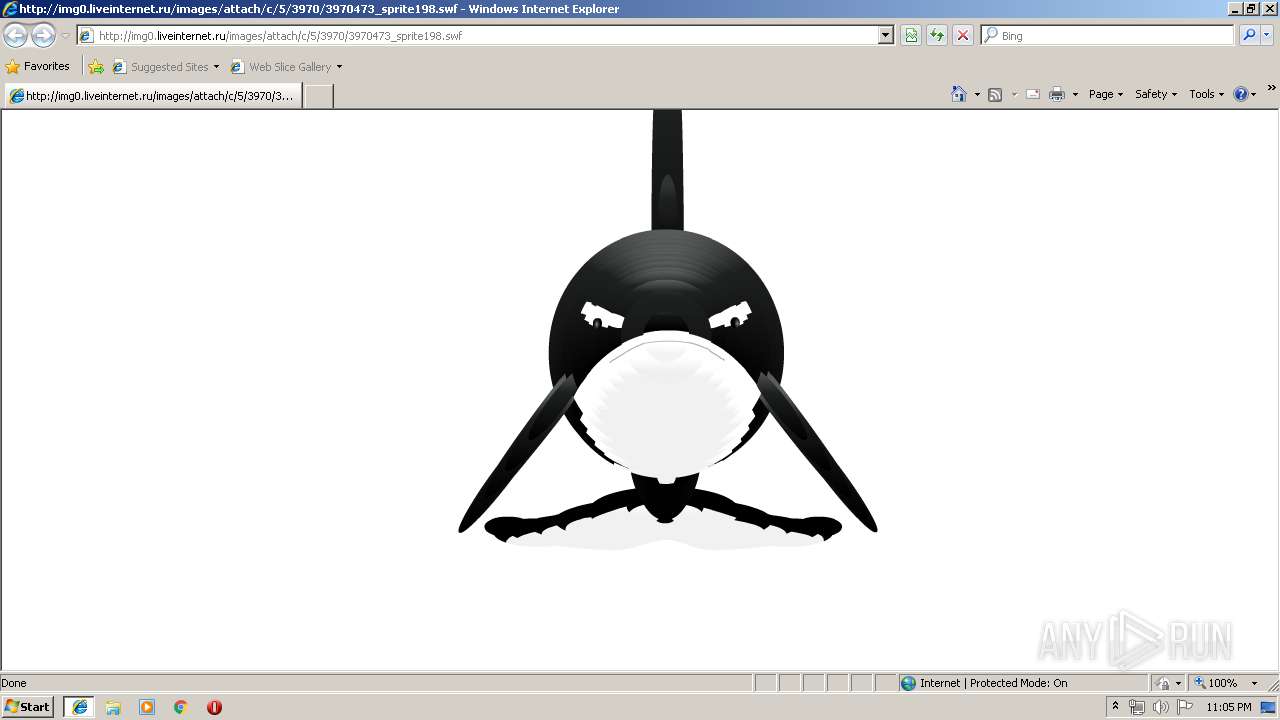The width and height of the screenshot is (1280, 720).
Task: Click the Add to Favorites Bar icon
Action: [x=96, y=67]
